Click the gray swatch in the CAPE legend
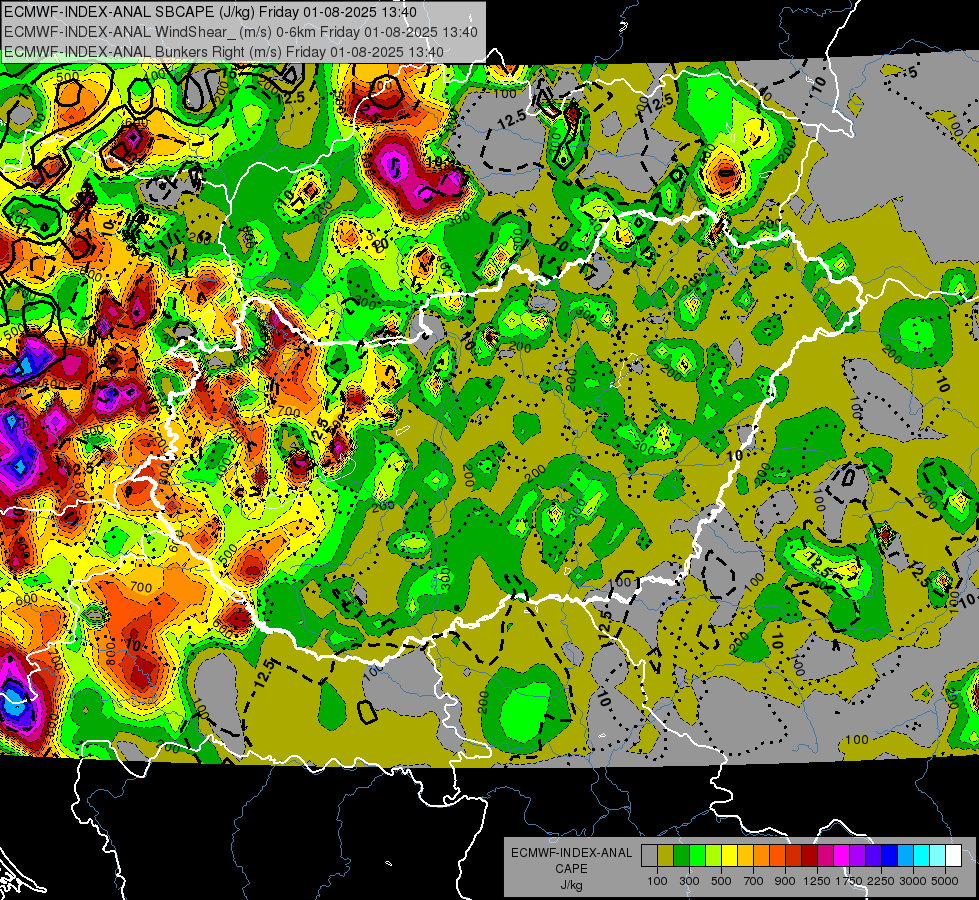Image resolution: width=979 pixels, height=900 pixels. coord(649,856)
